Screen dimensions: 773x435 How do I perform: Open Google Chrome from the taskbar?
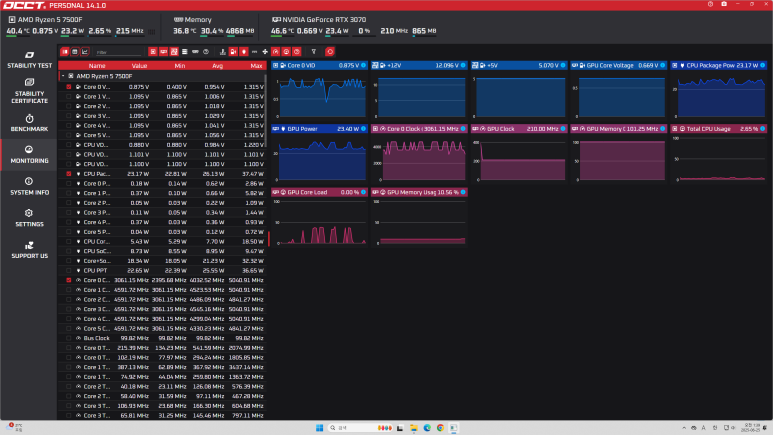point(440,428)
